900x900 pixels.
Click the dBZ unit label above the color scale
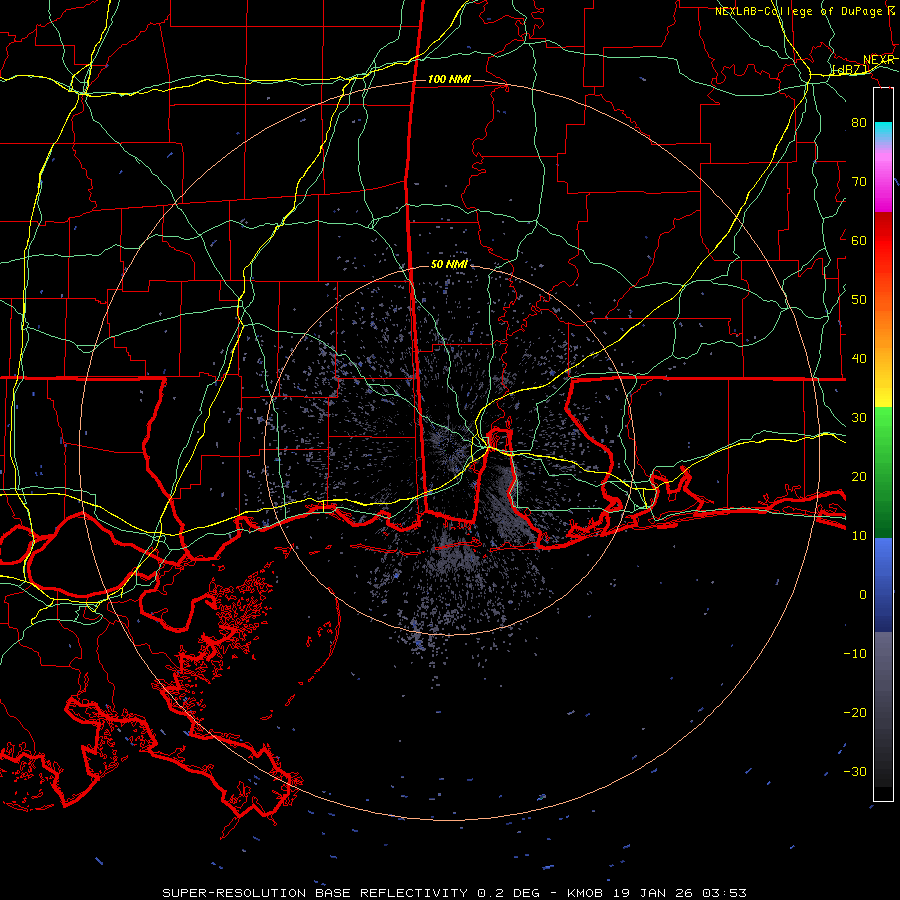tap(850, 69)
